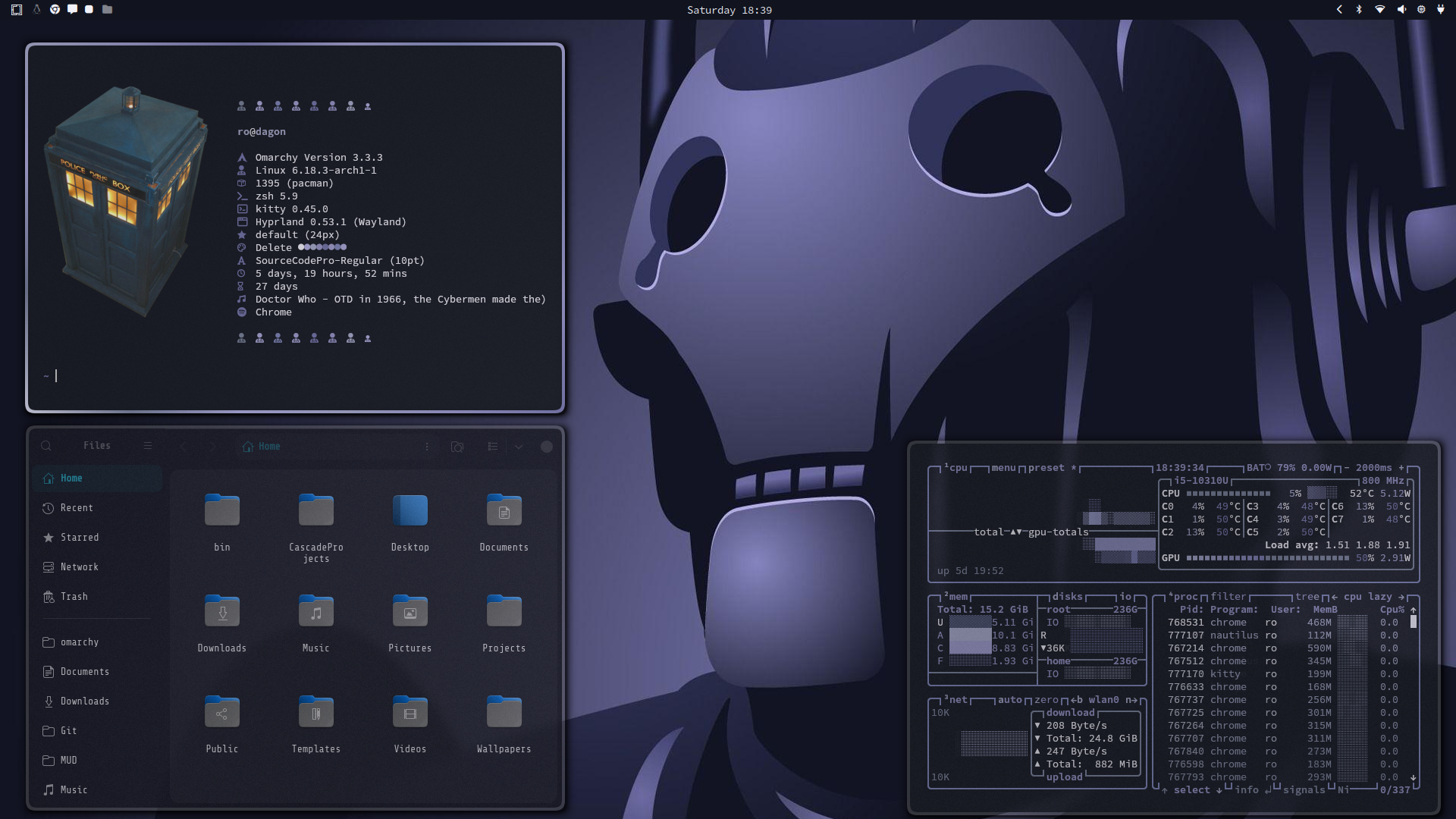Increase btop update interval with plus

(1401, 468)
